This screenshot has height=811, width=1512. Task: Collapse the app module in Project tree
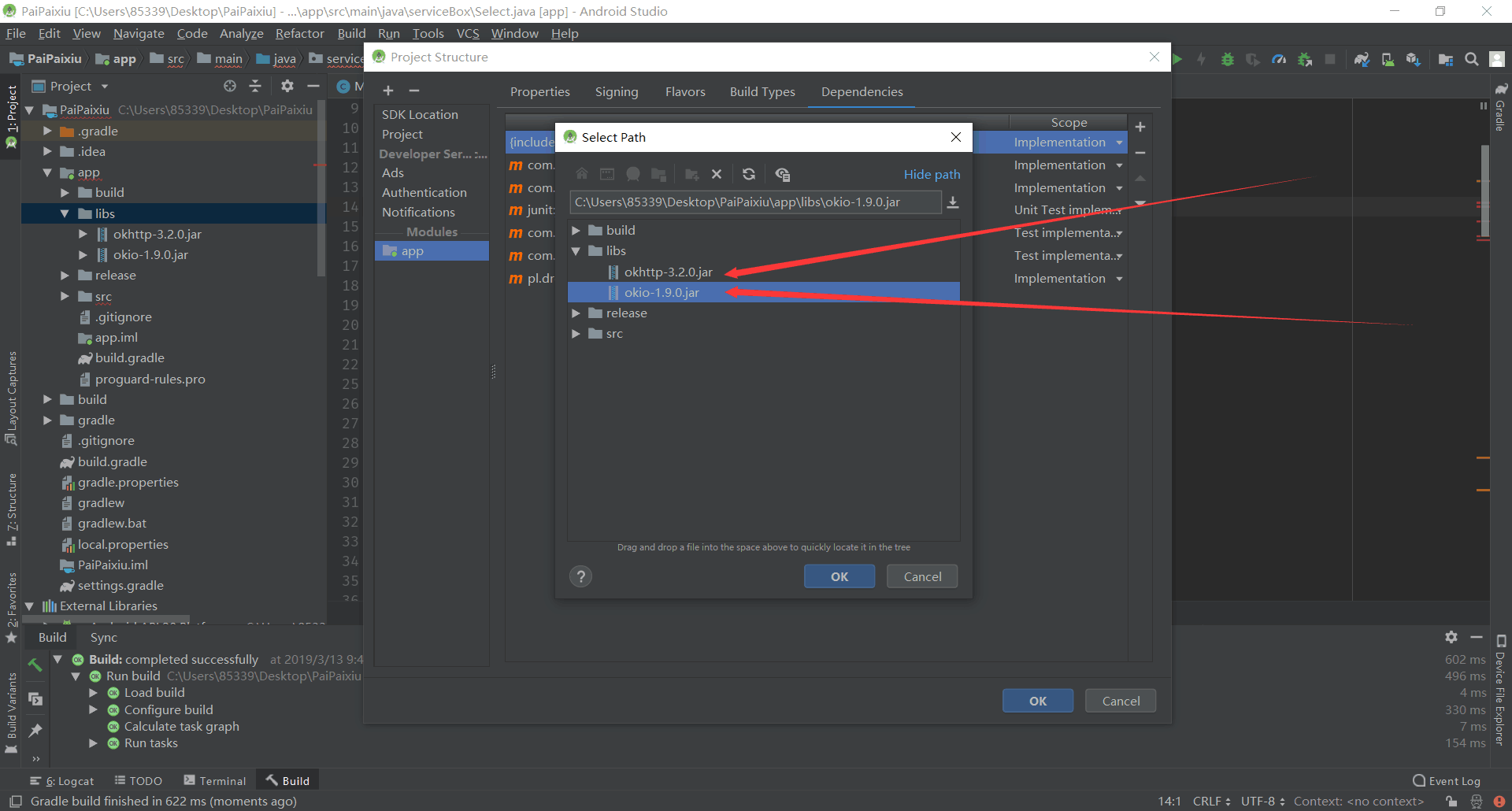(47, 172)
